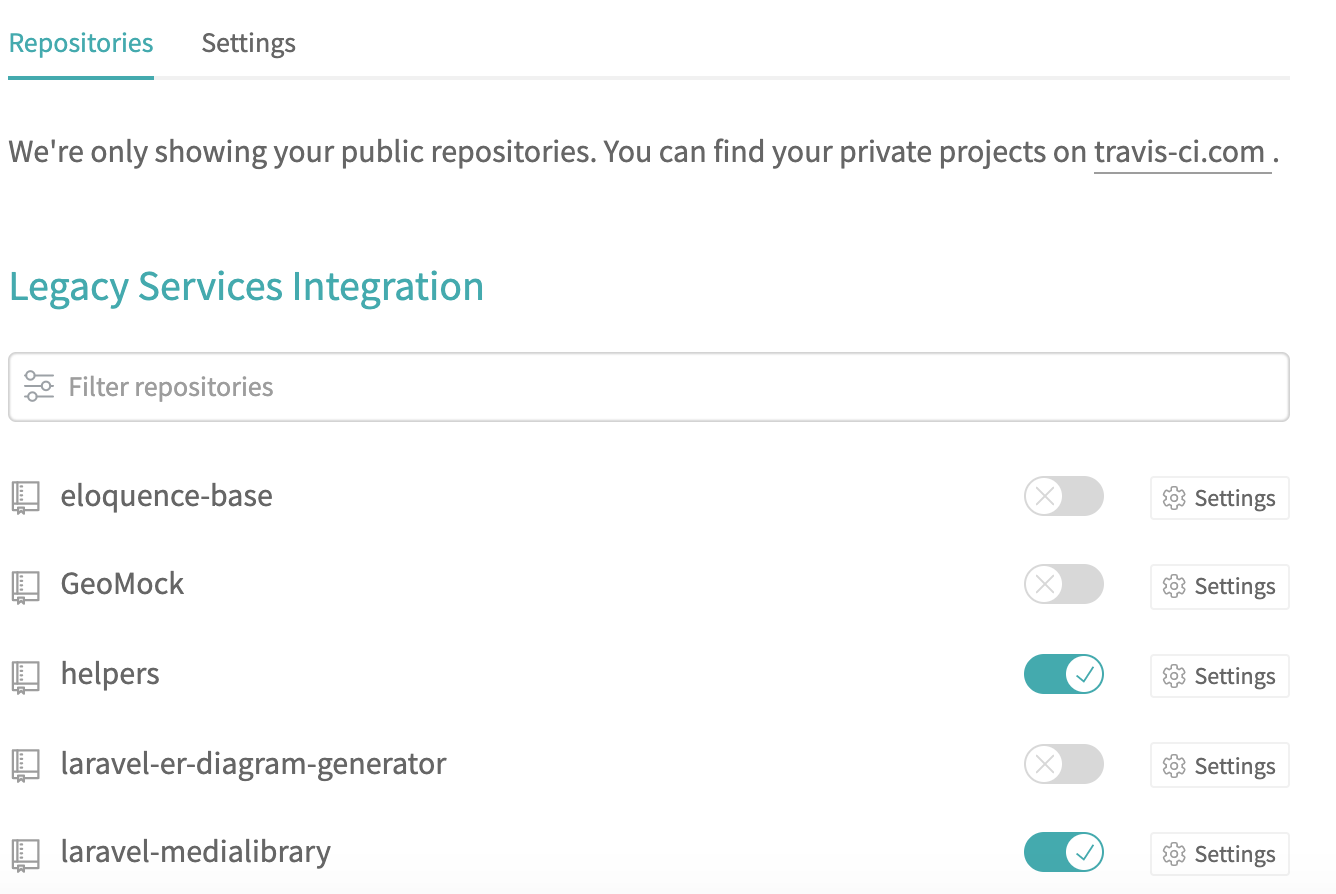The width and height of the screenshot is (1336, 894).
Task: Click the book icon next to GeoMock
Action: click(25, 585)
